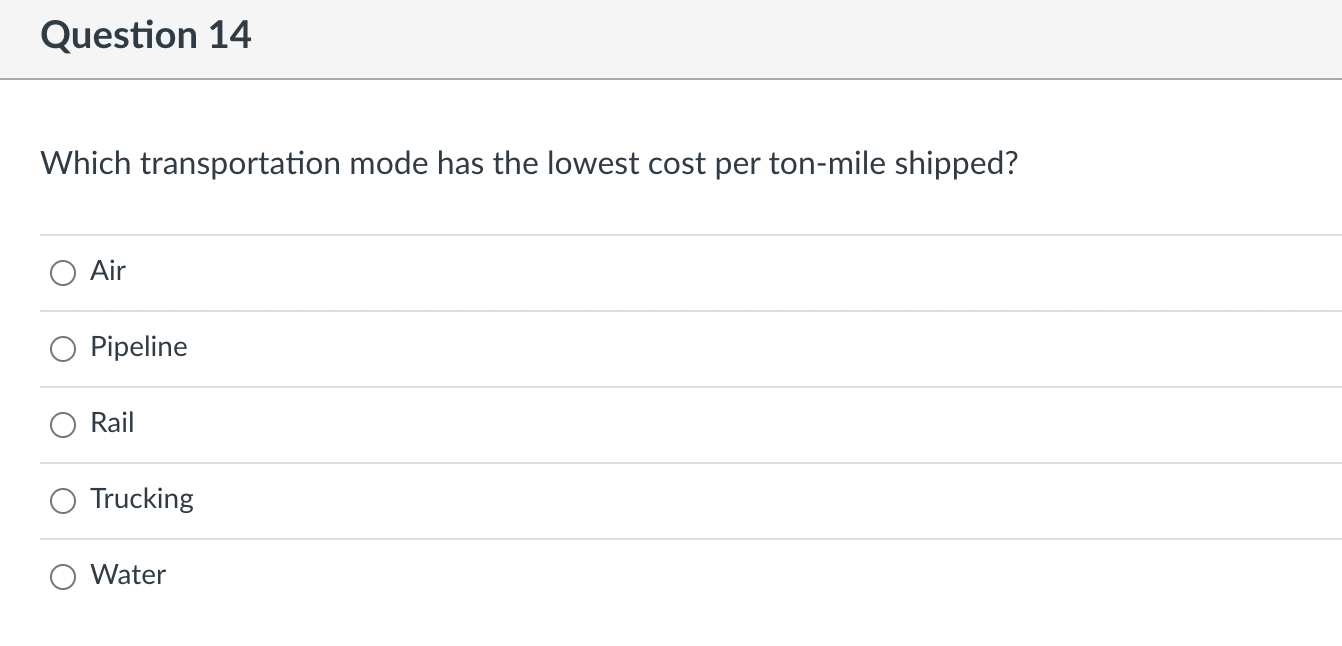Click the Air answer label text
The image size is (1342, 646).
coord(108,271)
